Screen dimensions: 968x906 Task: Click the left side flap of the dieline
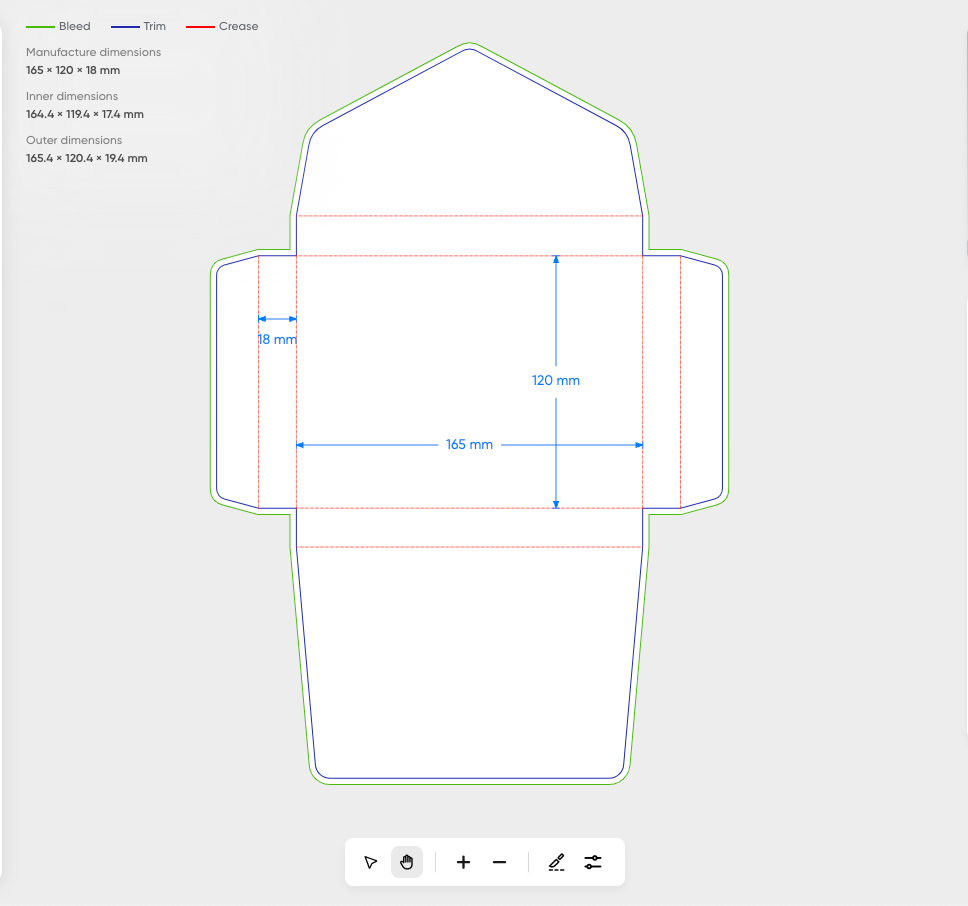click(x=237, y=382)
